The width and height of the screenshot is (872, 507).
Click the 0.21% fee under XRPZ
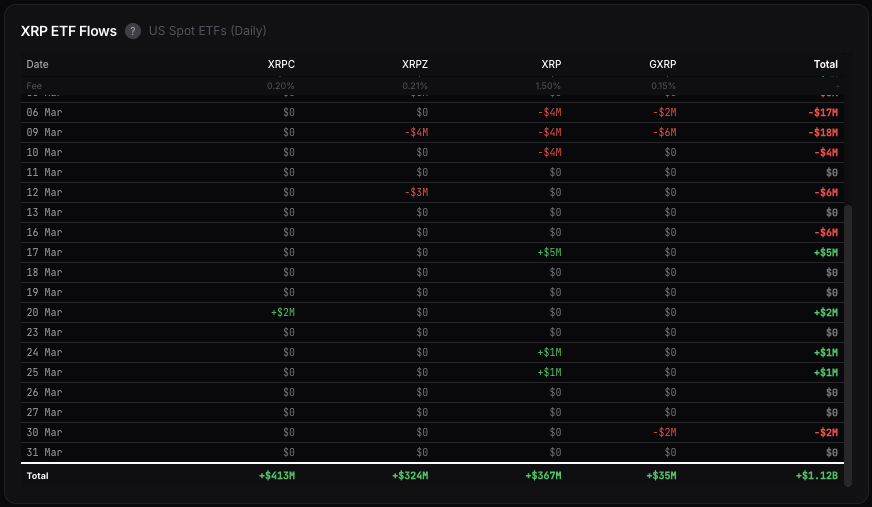(415, 86)
